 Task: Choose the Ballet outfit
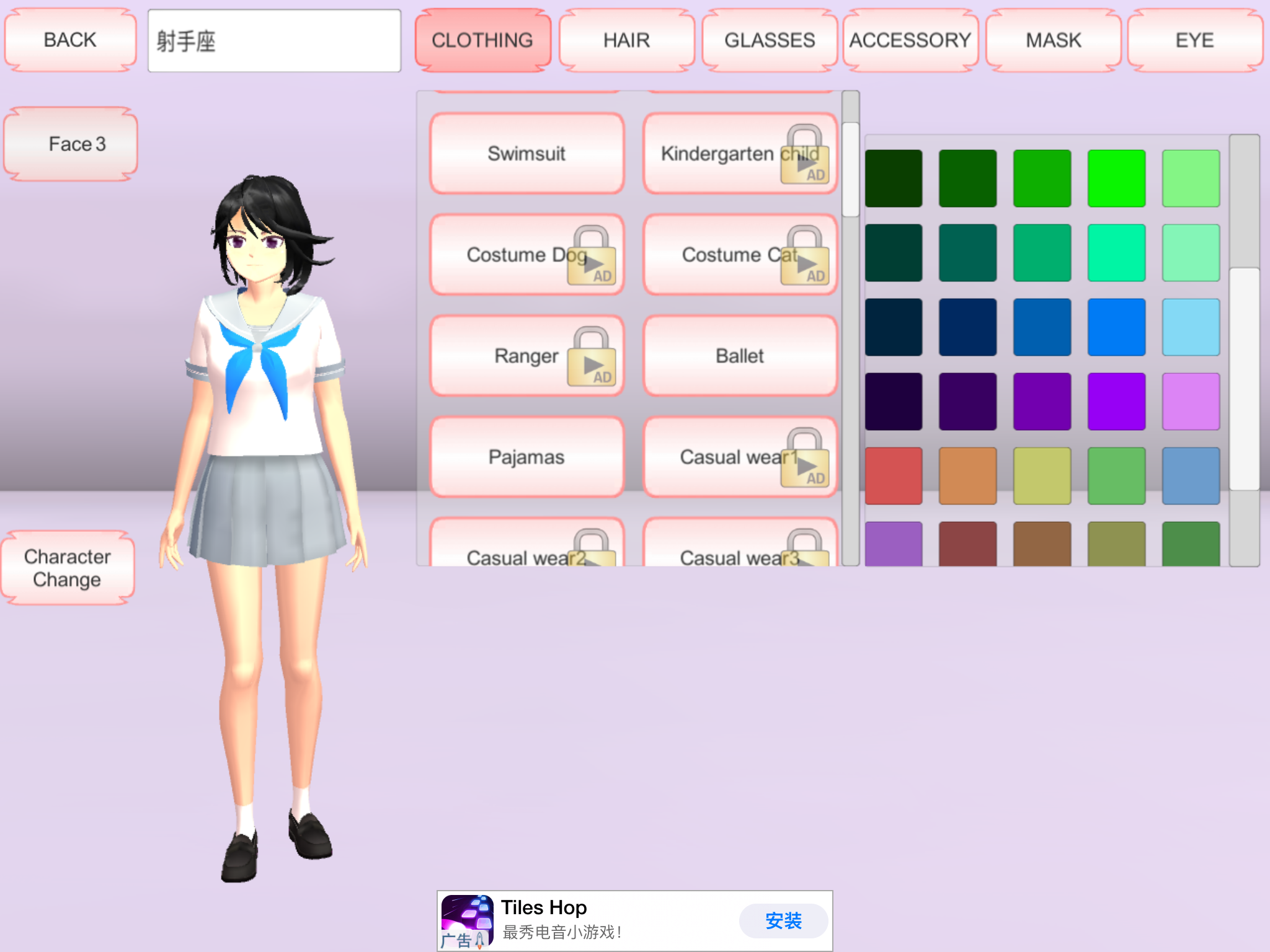[x=740, y=356]
